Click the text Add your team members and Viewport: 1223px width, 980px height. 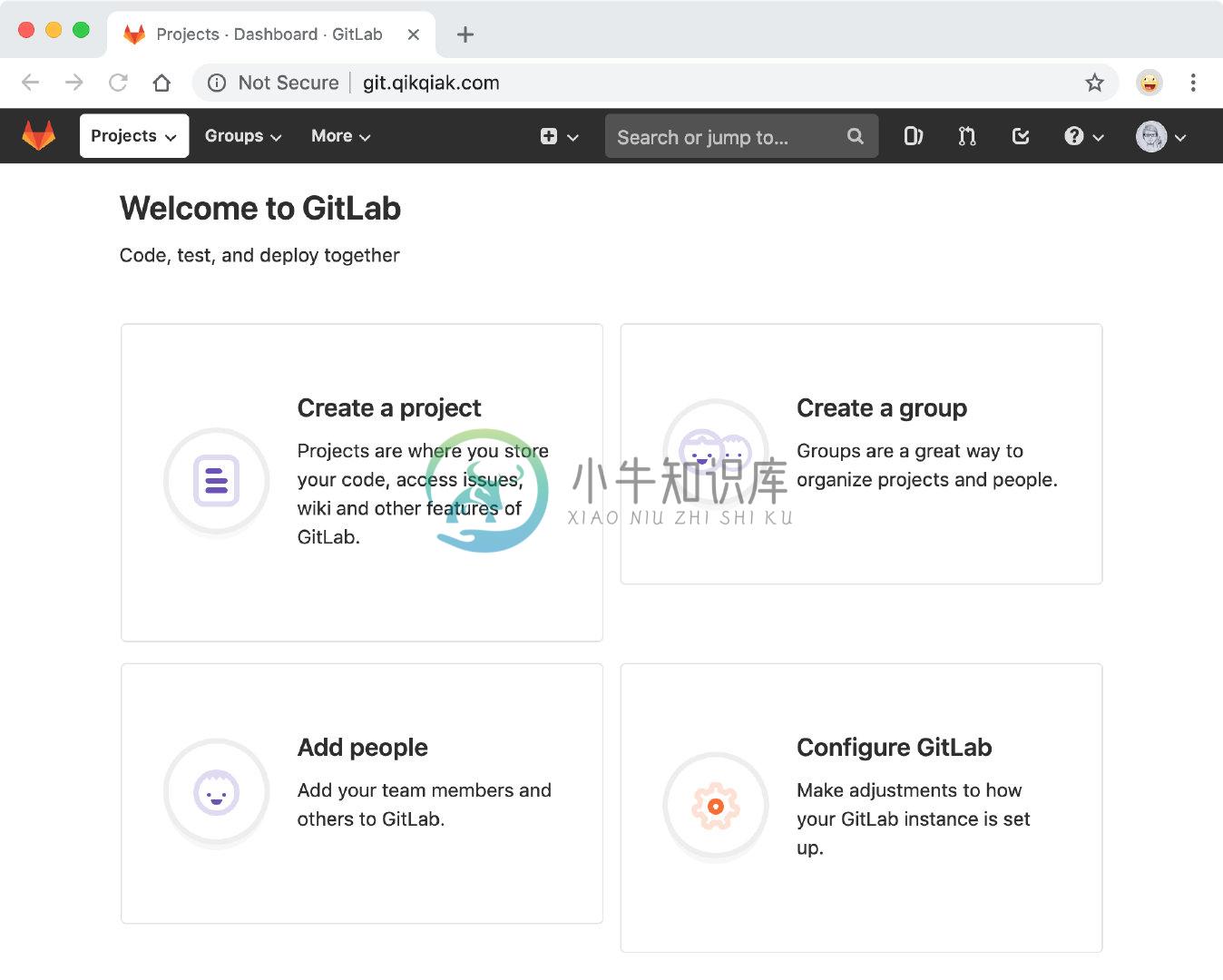coord(425,790)
